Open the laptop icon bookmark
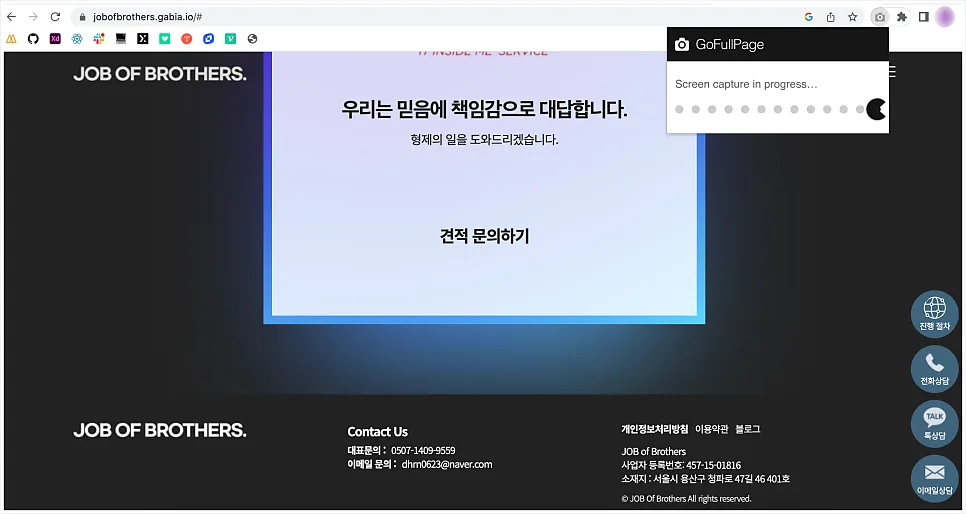The height and width of the screenshot is (514, 966). [x=121, y=39]
